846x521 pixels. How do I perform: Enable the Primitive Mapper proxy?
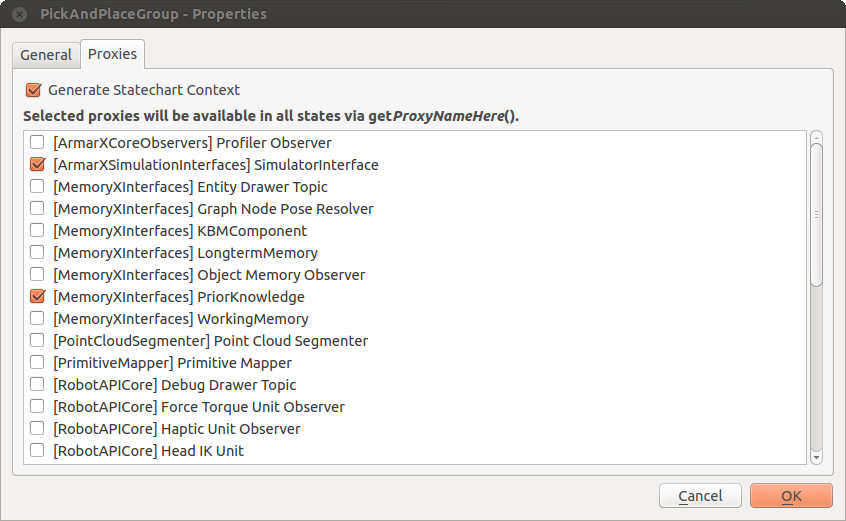pyautogui.click(x=37, y=362)
